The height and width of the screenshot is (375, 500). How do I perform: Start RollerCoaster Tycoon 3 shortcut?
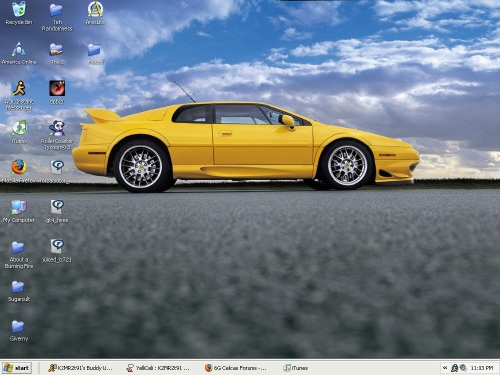click(57, 135)
